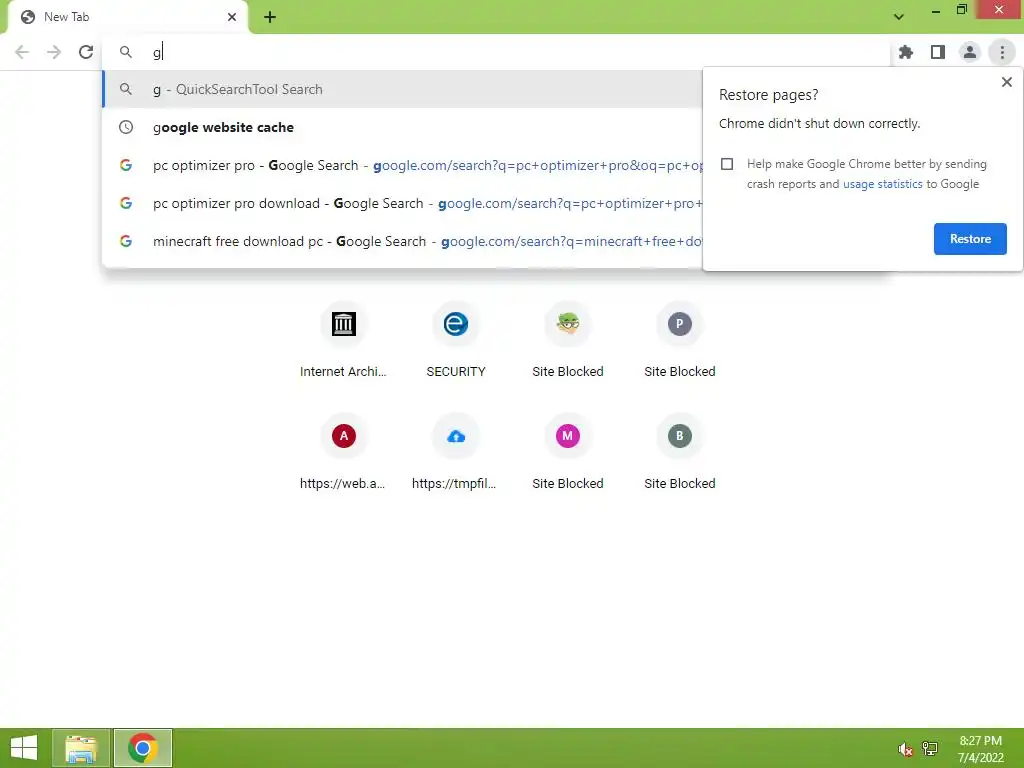The width and height of the screenshot is (1024, 768).
Task: Open the usage statistics link
Action: (882, 184)
